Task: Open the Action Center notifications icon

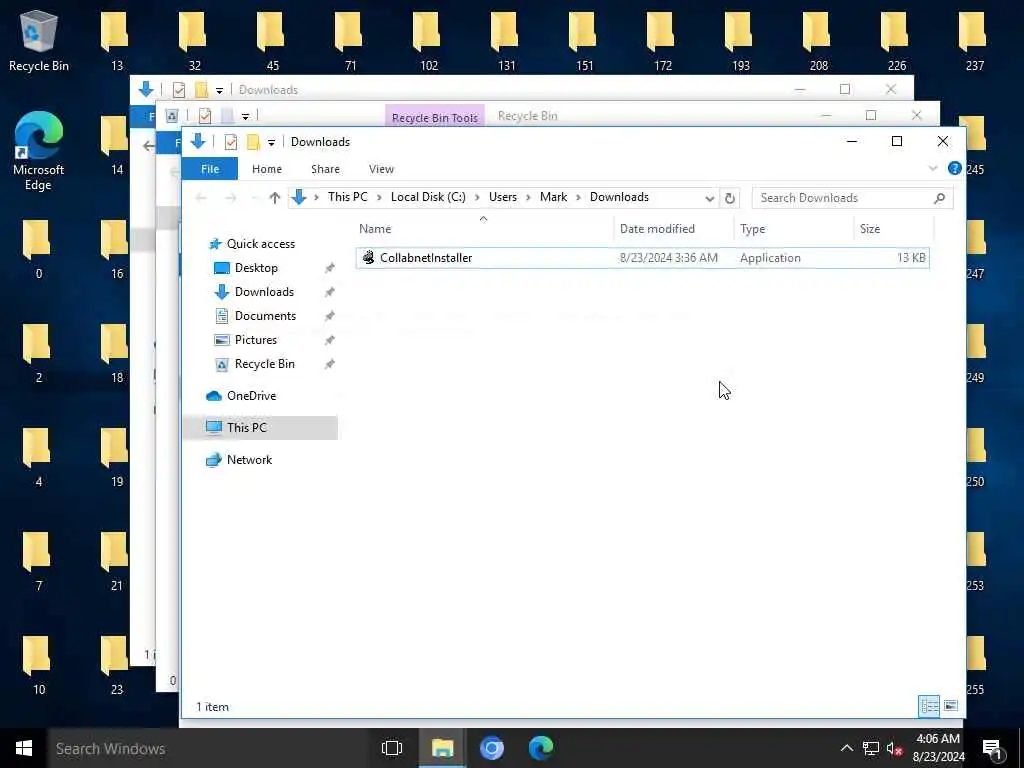Action: coord(993,748)
